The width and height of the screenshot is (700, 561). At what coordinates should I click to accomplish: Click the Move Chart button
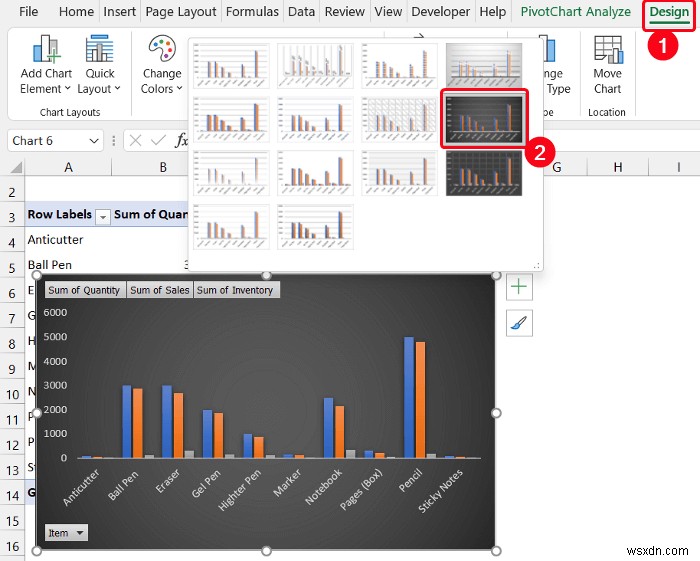point(608,64)
